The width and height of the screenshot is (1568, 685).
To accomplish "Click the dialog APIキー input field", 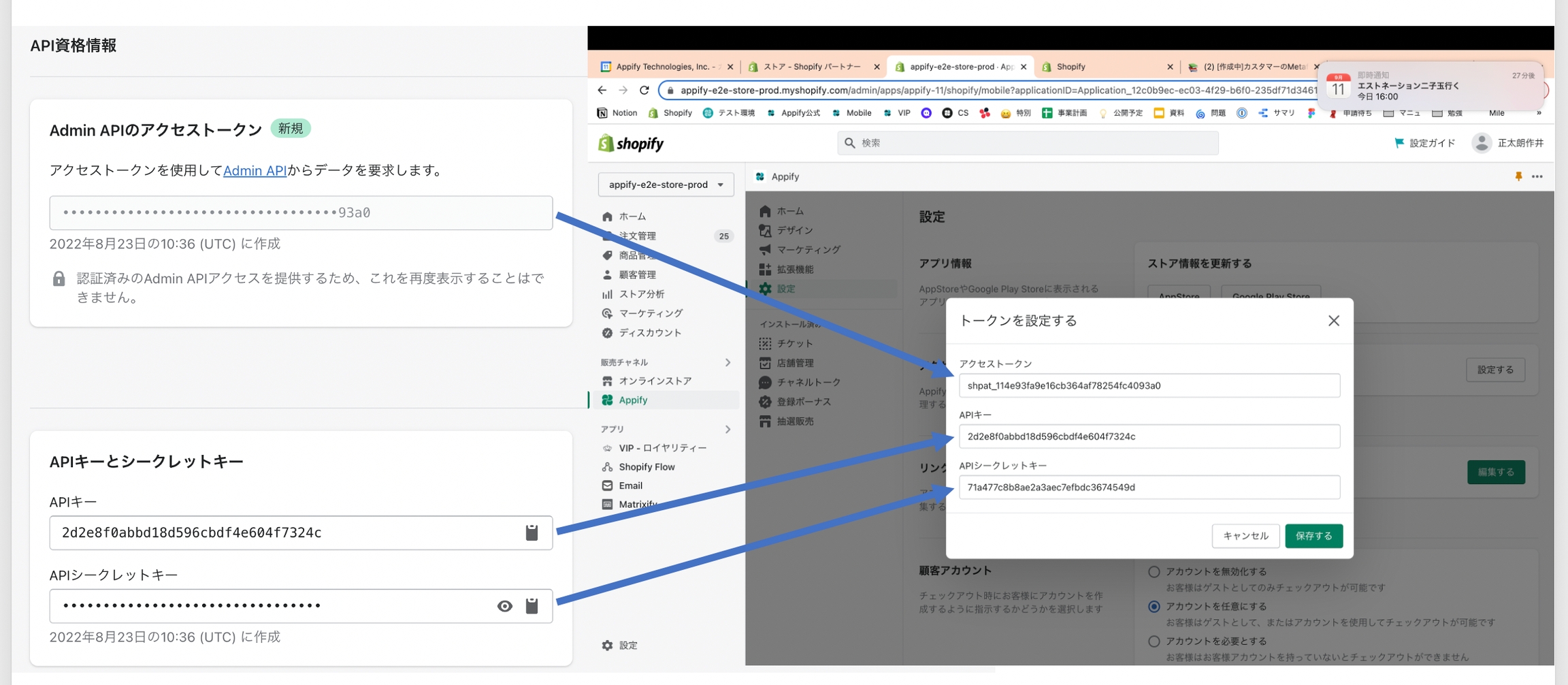I will click(x=1149, y=436).
